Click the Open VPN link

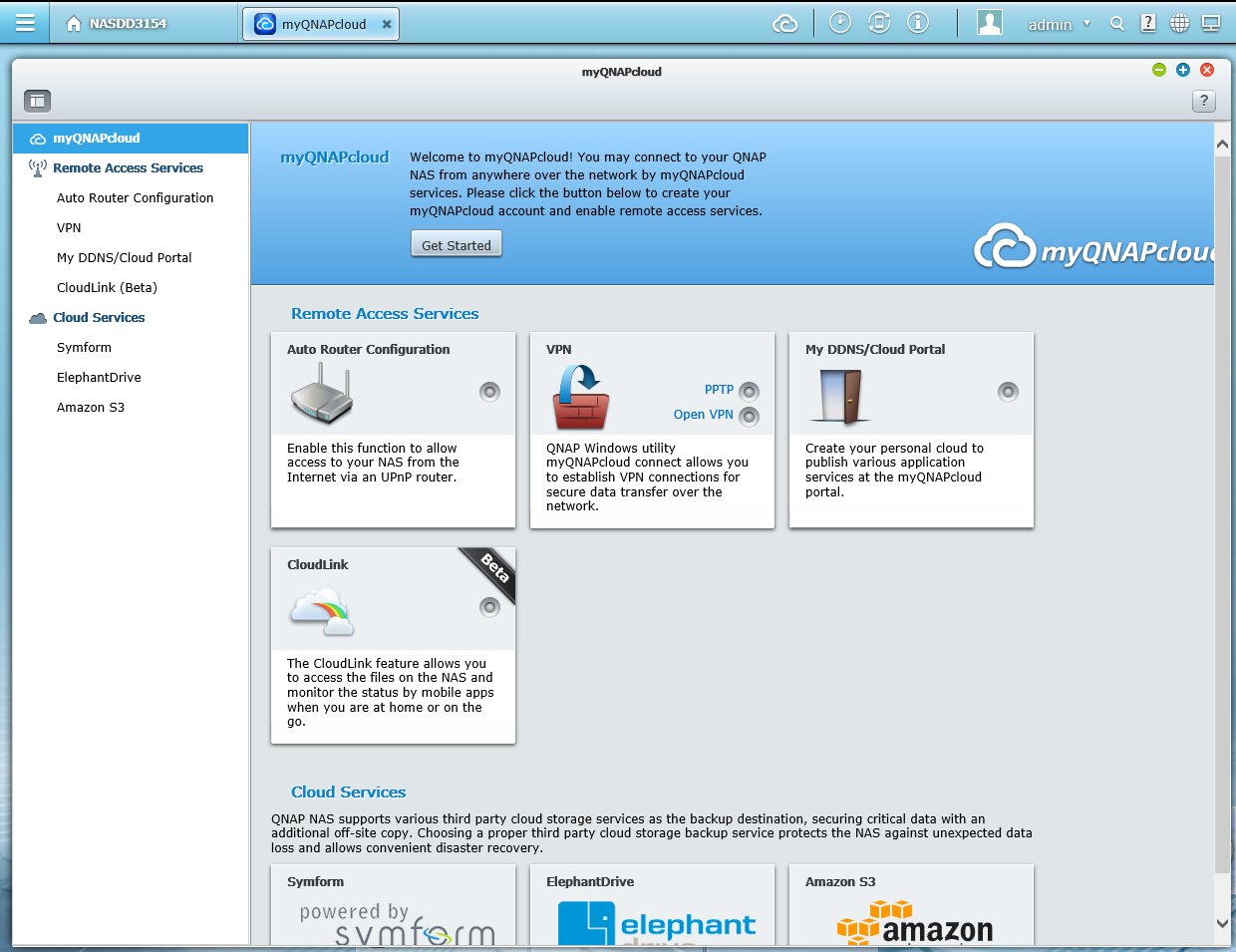pyautogui.click(x=703, y=415)
